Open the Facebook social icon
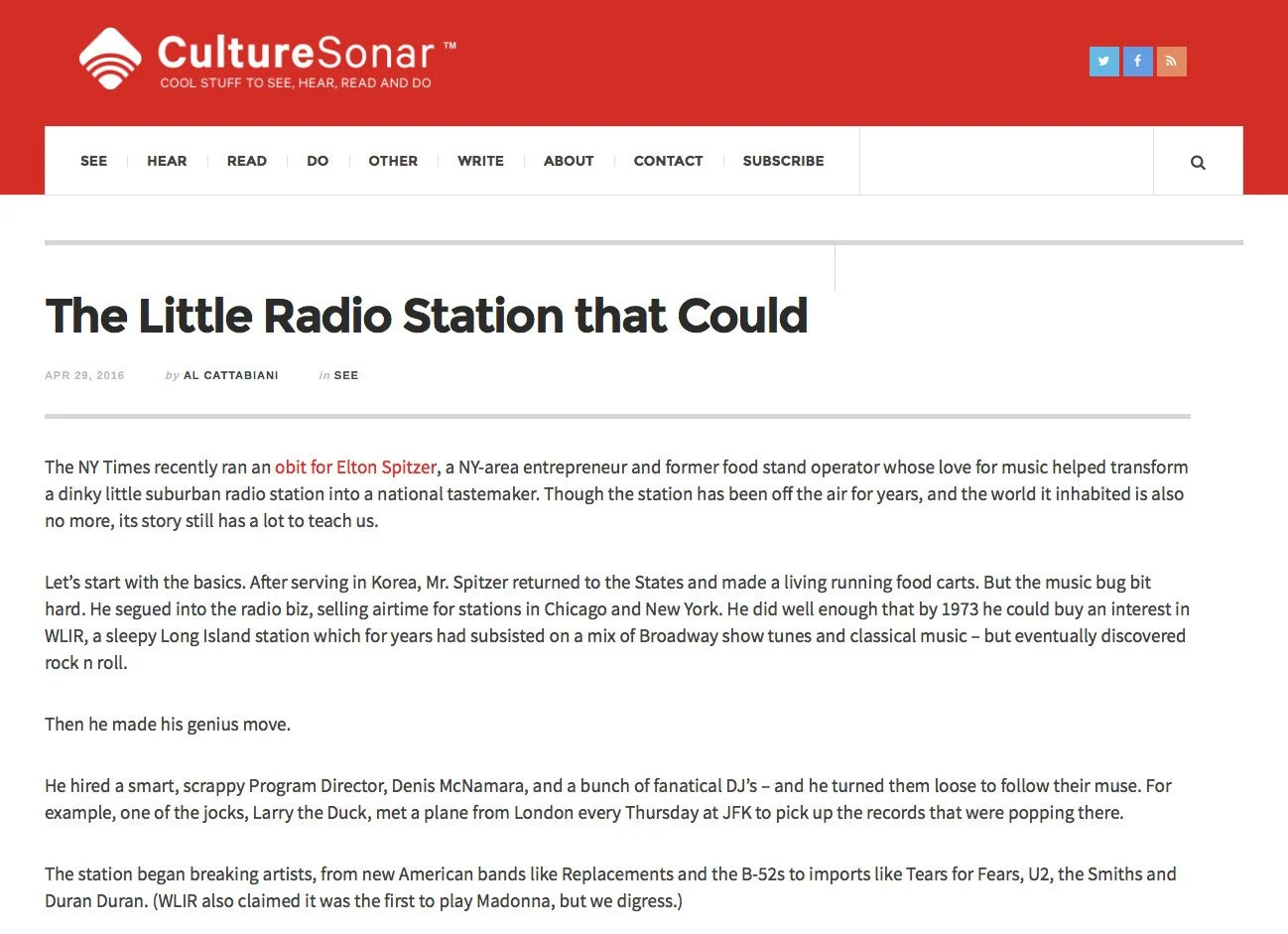This screenshot has width=1288, height=934. point(1137,62)
